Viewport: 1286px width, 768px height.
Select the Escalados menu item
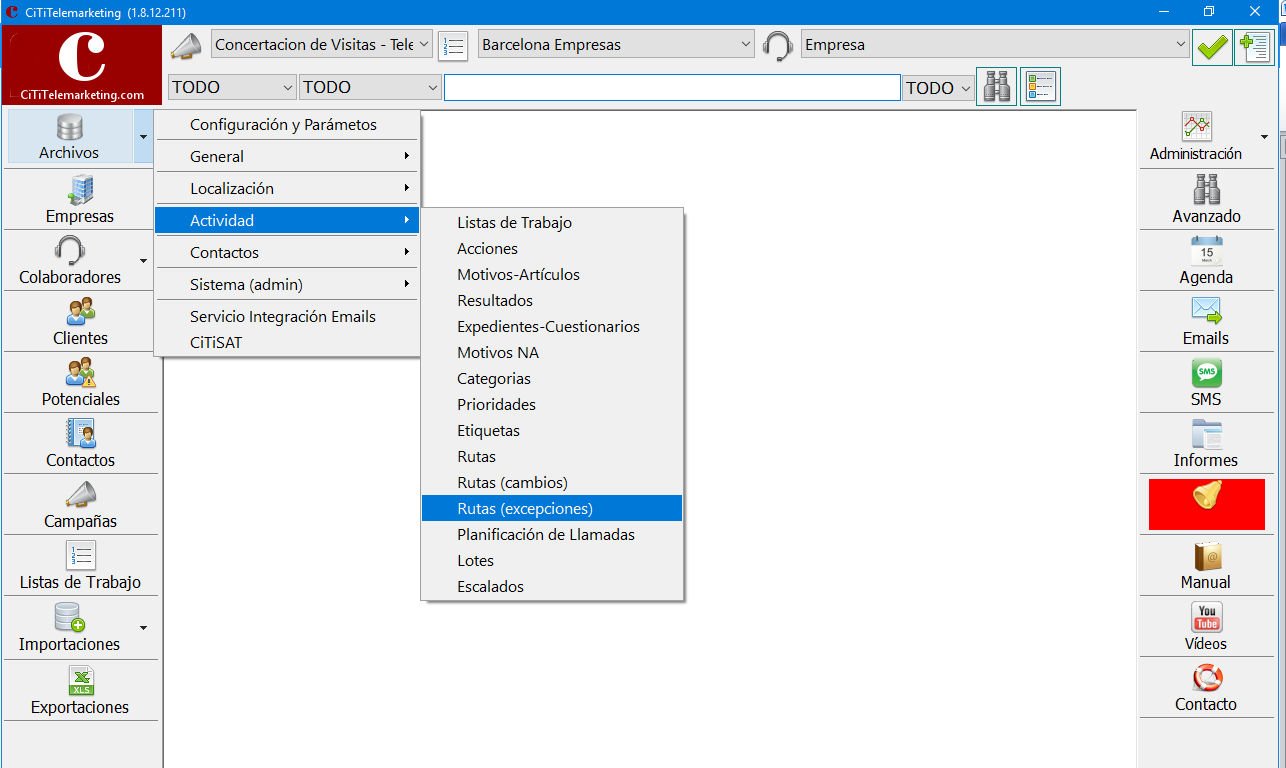pos(552,587)
